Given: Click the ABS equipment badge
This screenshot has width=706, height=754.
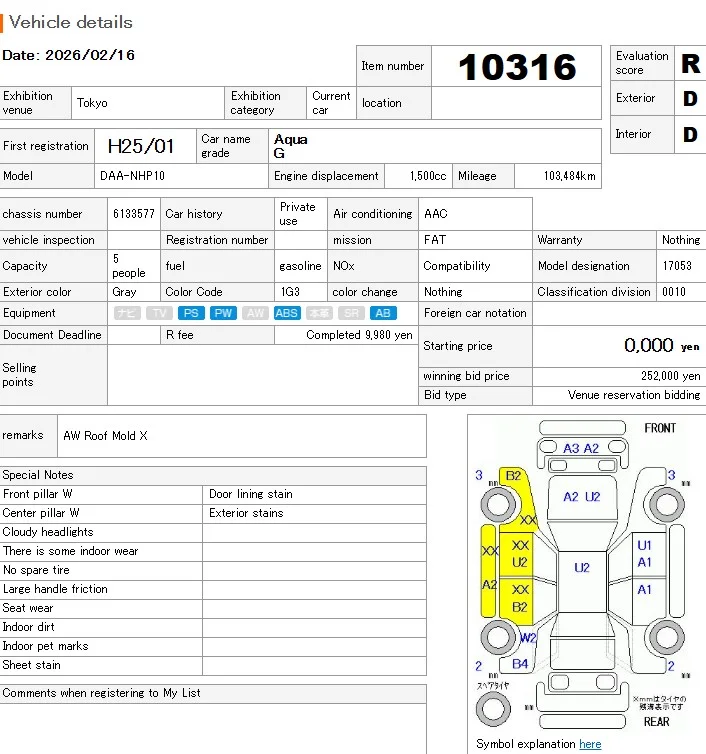Looking at the screenshot, I should (287, 313).
